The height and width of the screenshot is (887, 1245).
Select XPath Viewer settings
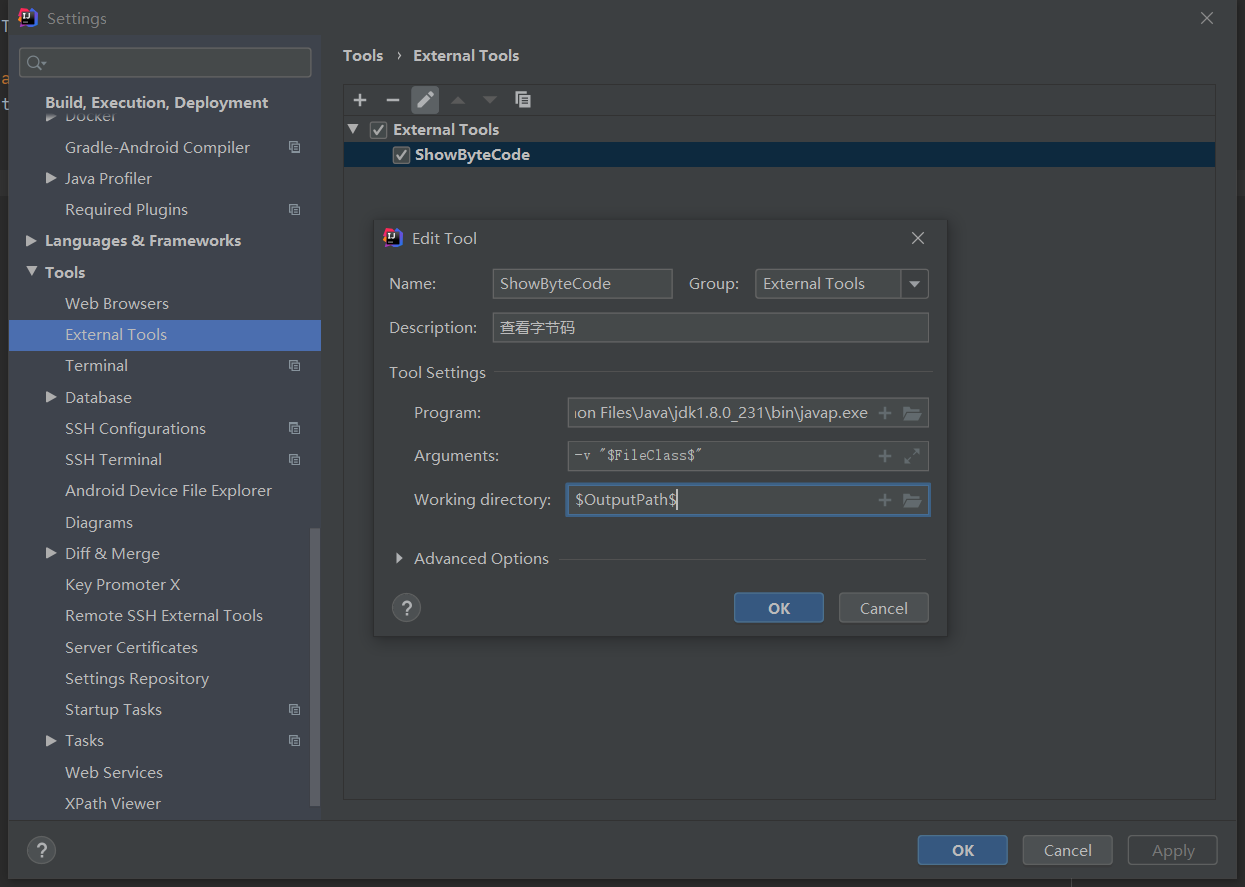[x=113, y=804]
